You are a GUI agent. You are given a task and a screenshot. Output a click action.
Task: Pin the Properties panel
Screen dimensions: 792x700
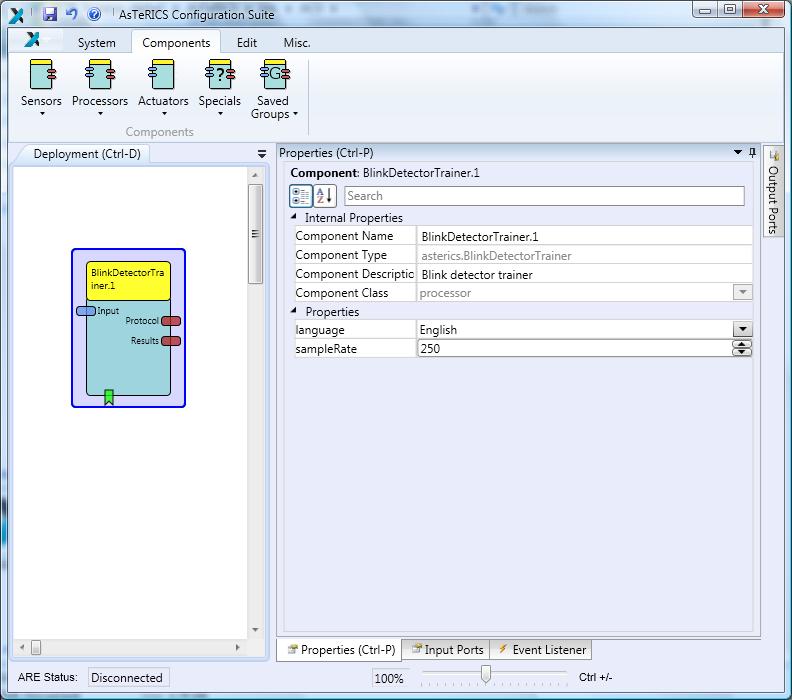tap(753, 153)
